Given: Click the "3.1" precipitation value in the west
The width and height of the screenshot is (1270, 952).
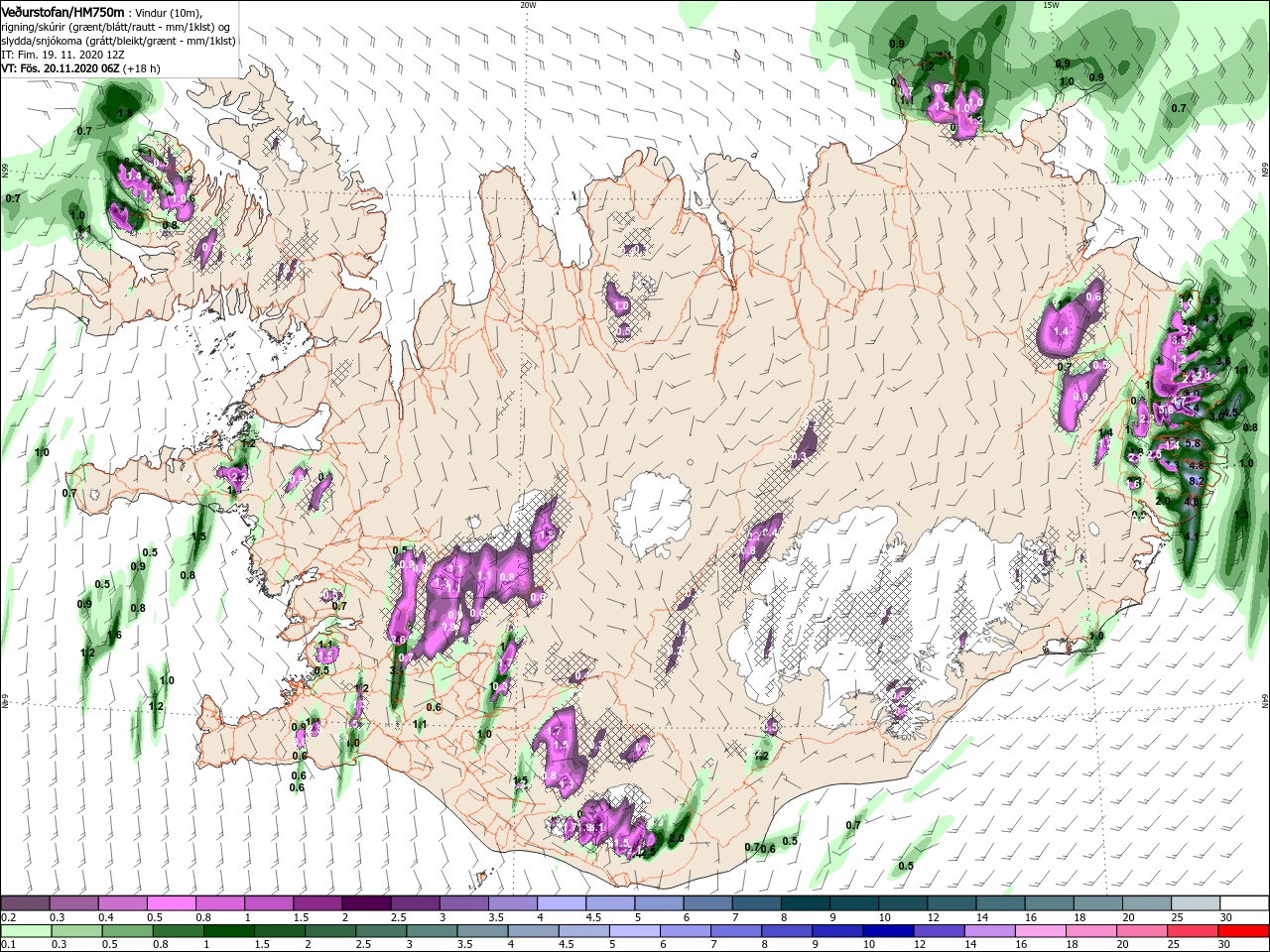Looking at the screenshot, I should pyautogui.click(x=396, y=671).
